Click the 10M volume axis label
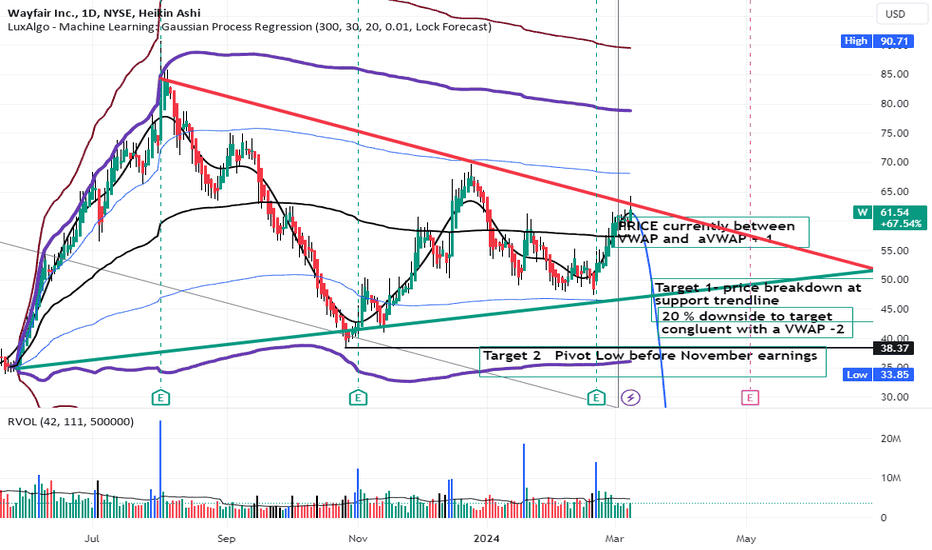 click(891, 478)
